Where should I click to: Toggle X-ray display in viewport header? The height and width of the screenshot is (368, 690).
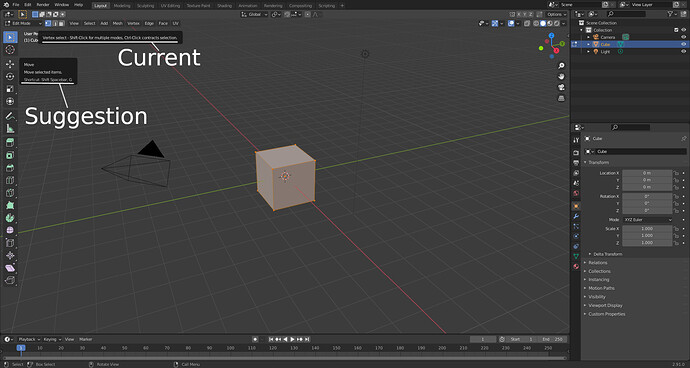point(527,23)
